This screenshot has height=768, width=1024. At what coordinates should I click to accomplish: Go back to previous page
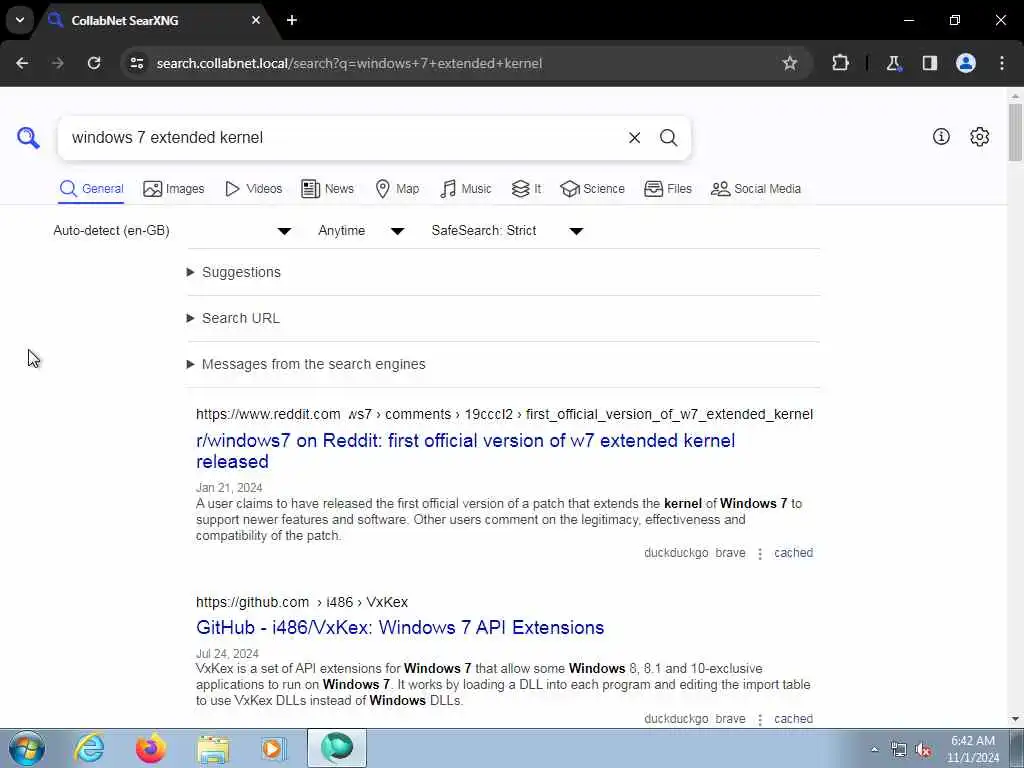[x=22, y=63]
